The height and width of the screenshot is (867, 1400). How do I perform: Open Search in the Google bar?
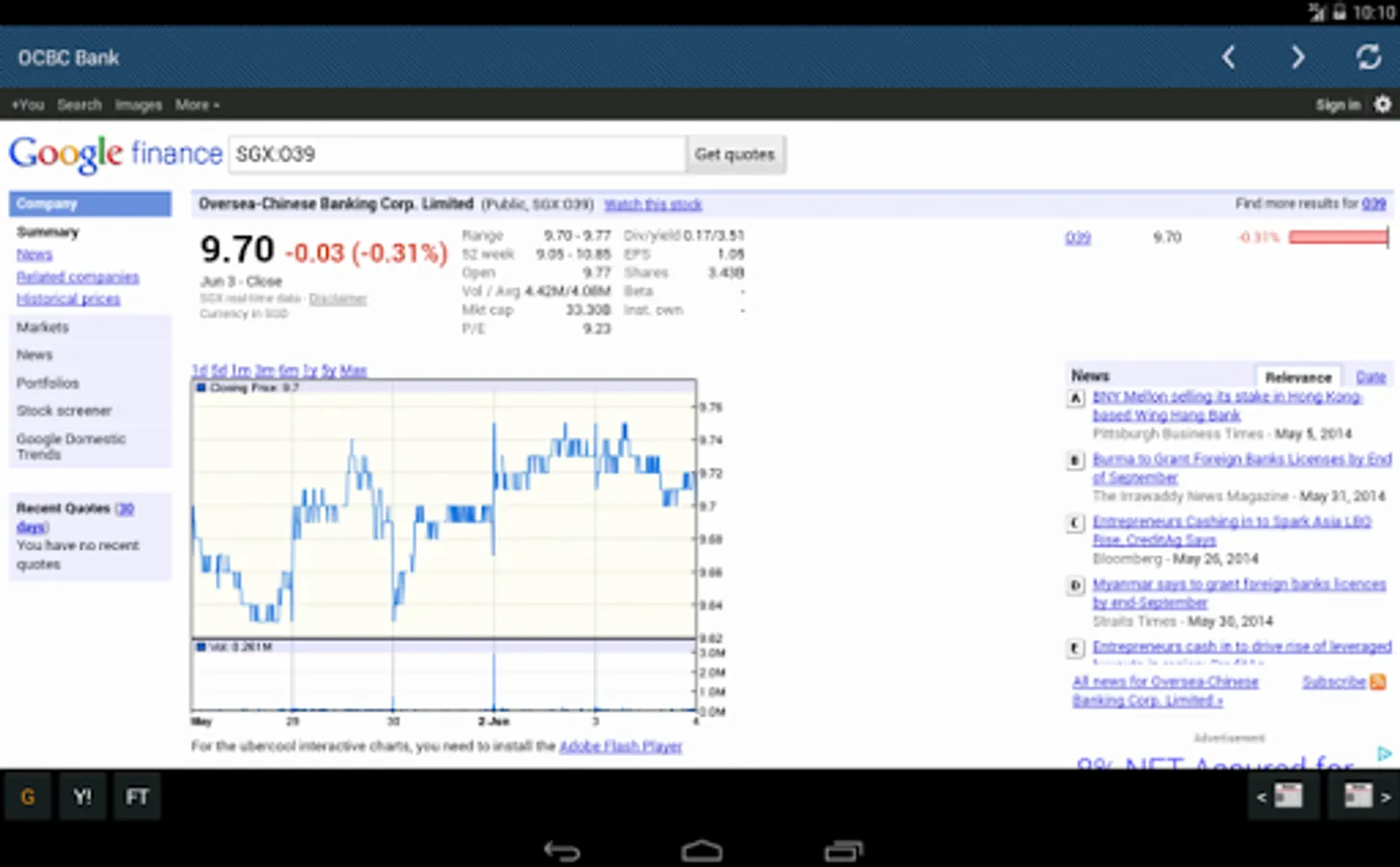79,105
